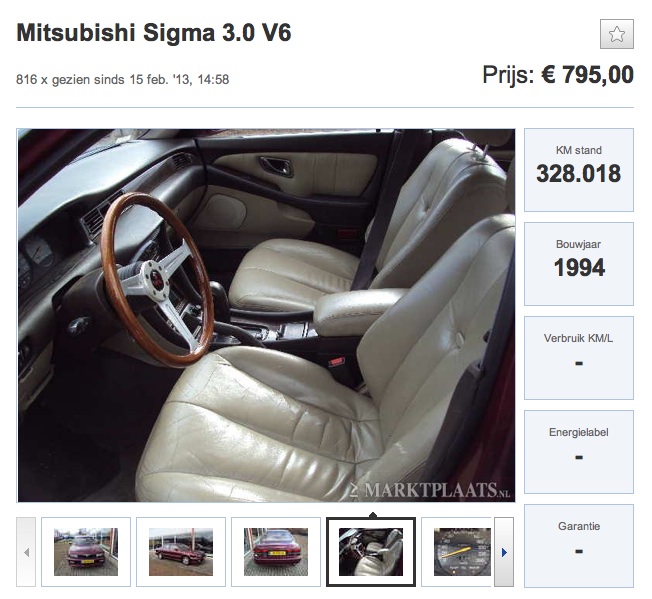652x599 pixels.
Task: Click the Marktplaats.nl watermark logo
Action: pyautogui.click(x=430, y=490)
